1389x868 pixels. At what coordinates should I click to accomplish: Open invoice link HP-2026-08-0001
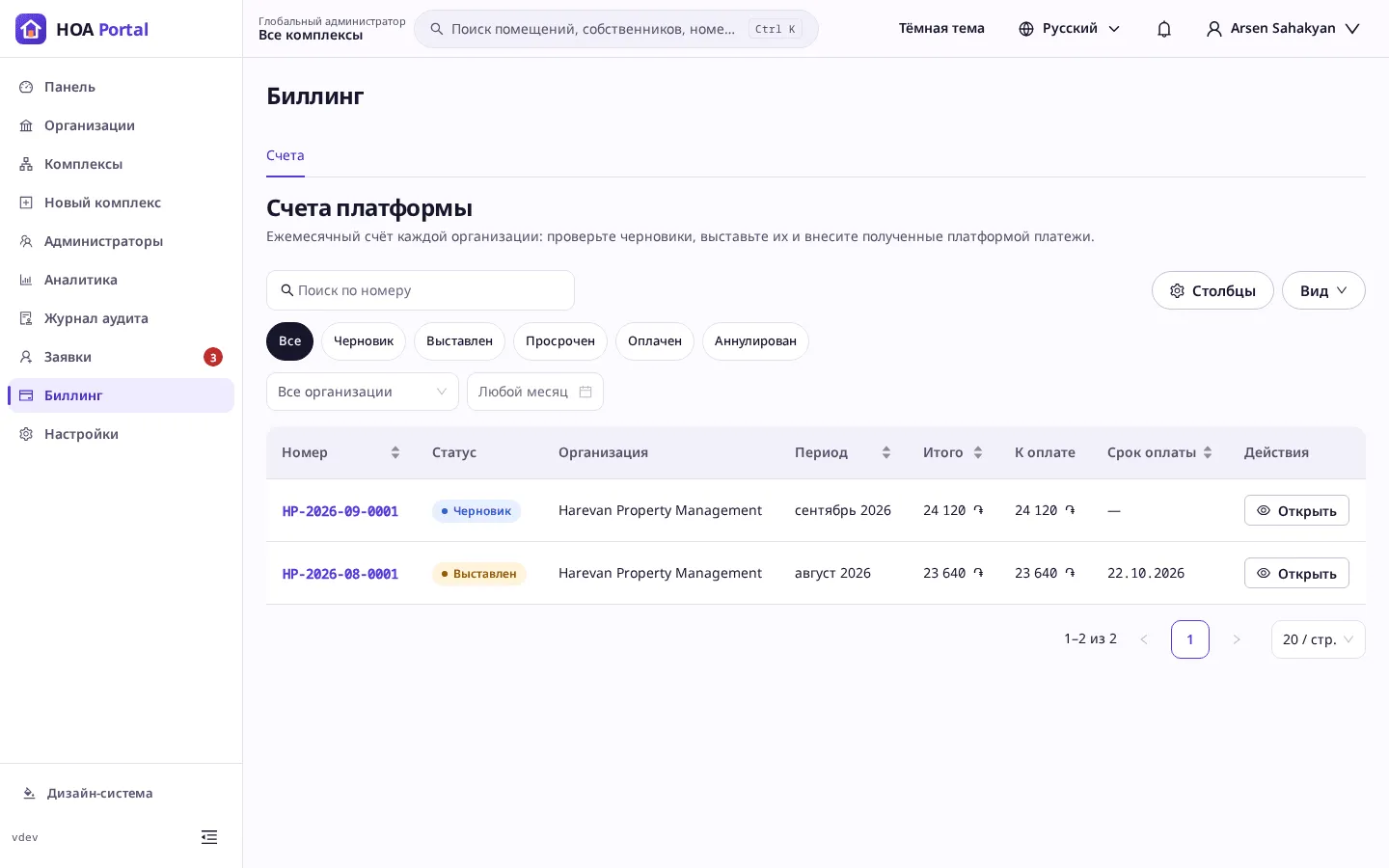pos(340,574)
